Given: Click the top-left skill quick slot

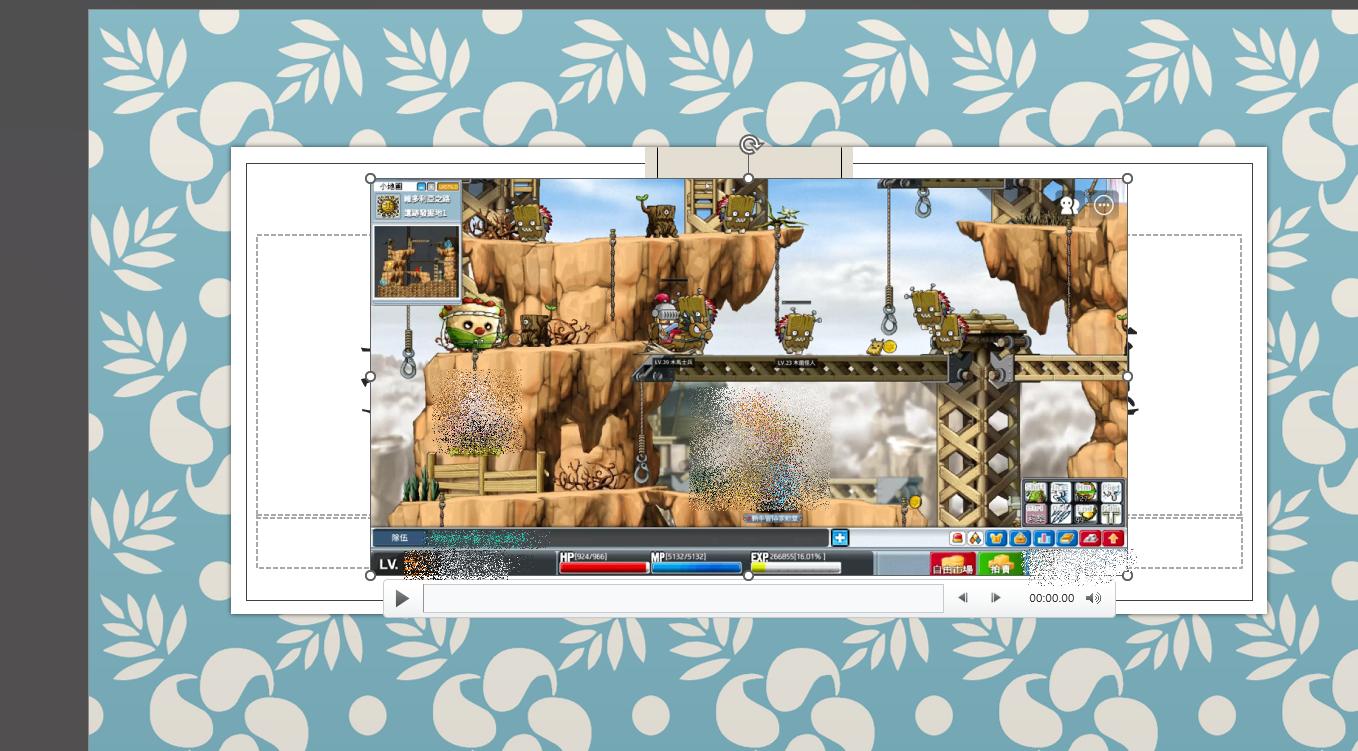Looking at the screenshot, I should 1036,492.
